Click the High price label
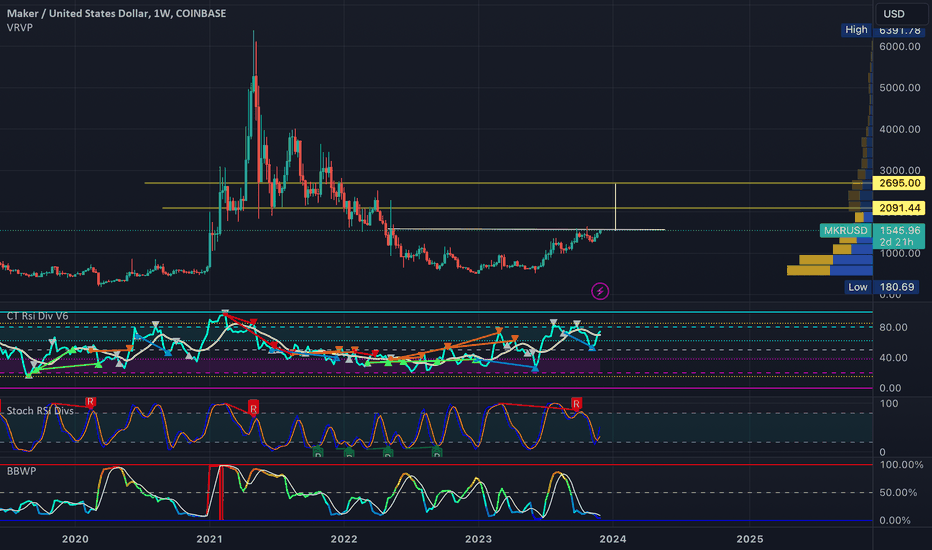Viewport: 932px width, 550px height. coord(856,30)
